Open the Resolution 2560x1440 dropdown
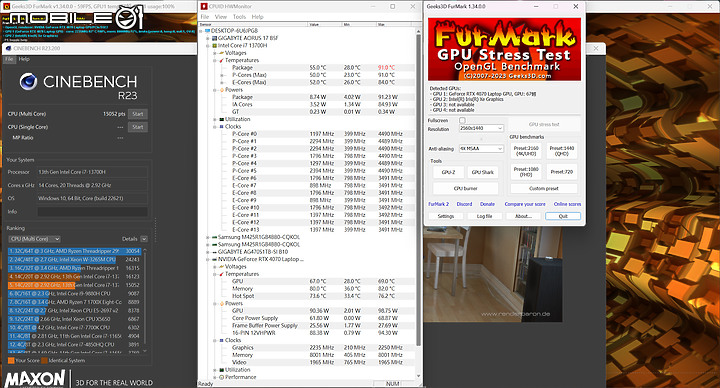The image size is (720, 388). tap(481, 128)
